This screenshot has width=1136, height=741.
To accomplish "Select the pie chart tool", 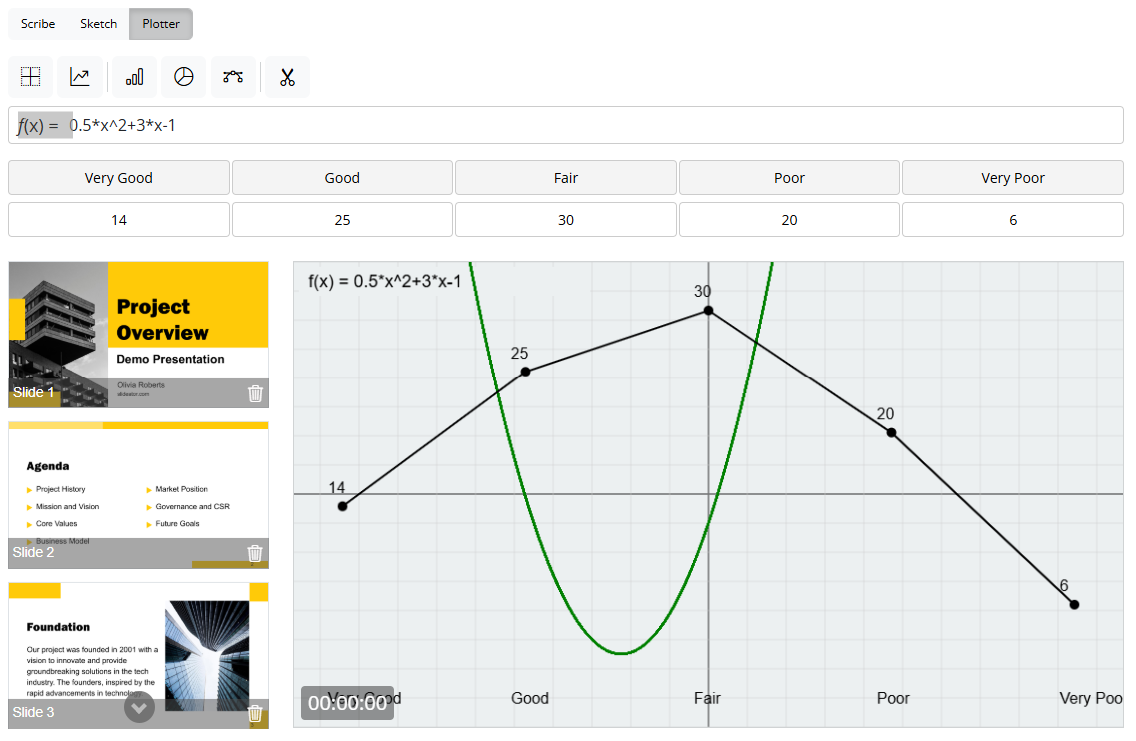I will [184, 77].
